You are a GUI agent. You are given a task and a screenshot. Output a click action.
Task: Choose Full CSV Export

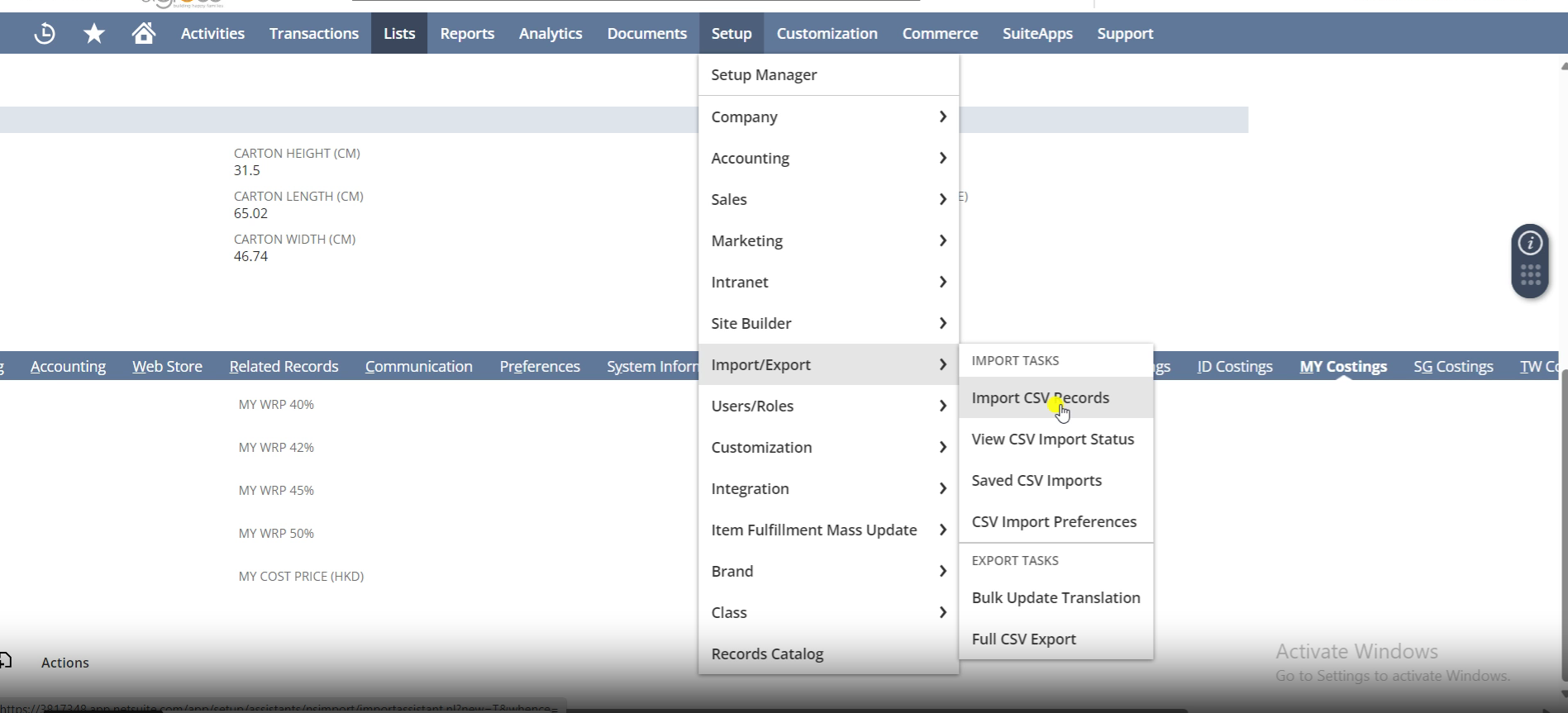1056,639
